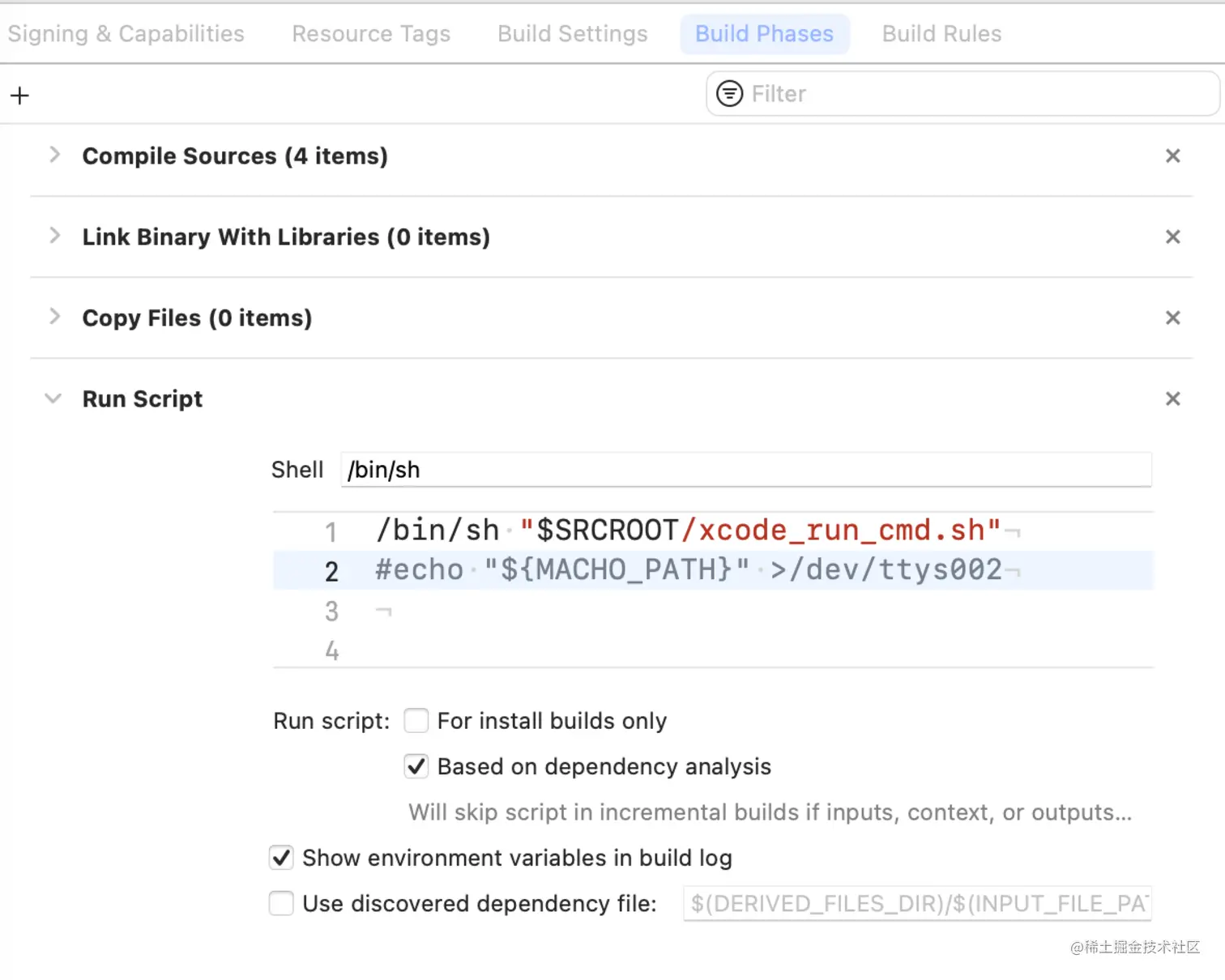This screenshot has height=980, width=1225.
Task: Open the Resource Tags tab
Action: pyautogui.click(x=371, y=34)
